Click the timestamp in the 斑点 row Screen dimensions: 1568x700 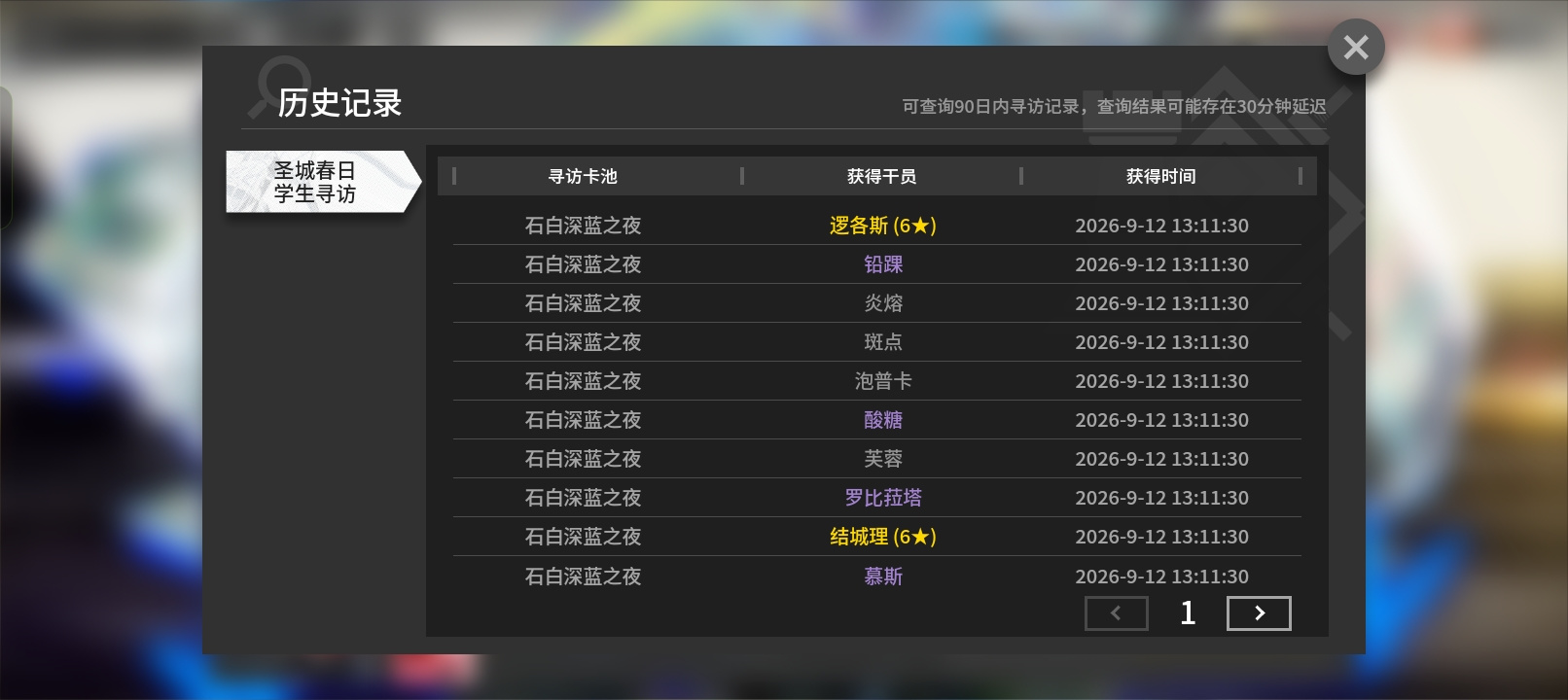pyautogui.click(x=1162, y=342)
